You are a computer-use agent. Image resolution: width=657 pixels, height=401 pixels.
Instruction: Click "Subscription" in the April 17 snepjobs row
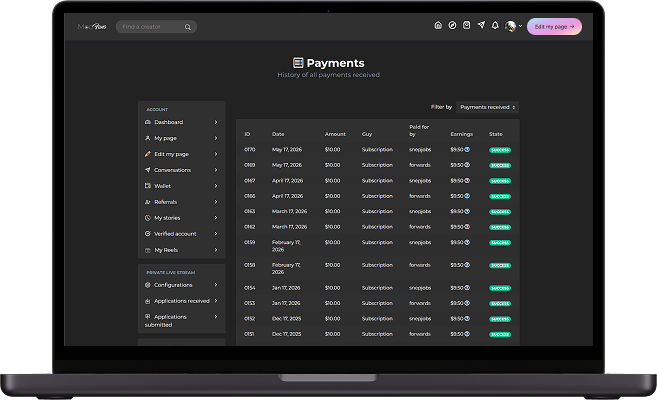click(x=377, y=181)
